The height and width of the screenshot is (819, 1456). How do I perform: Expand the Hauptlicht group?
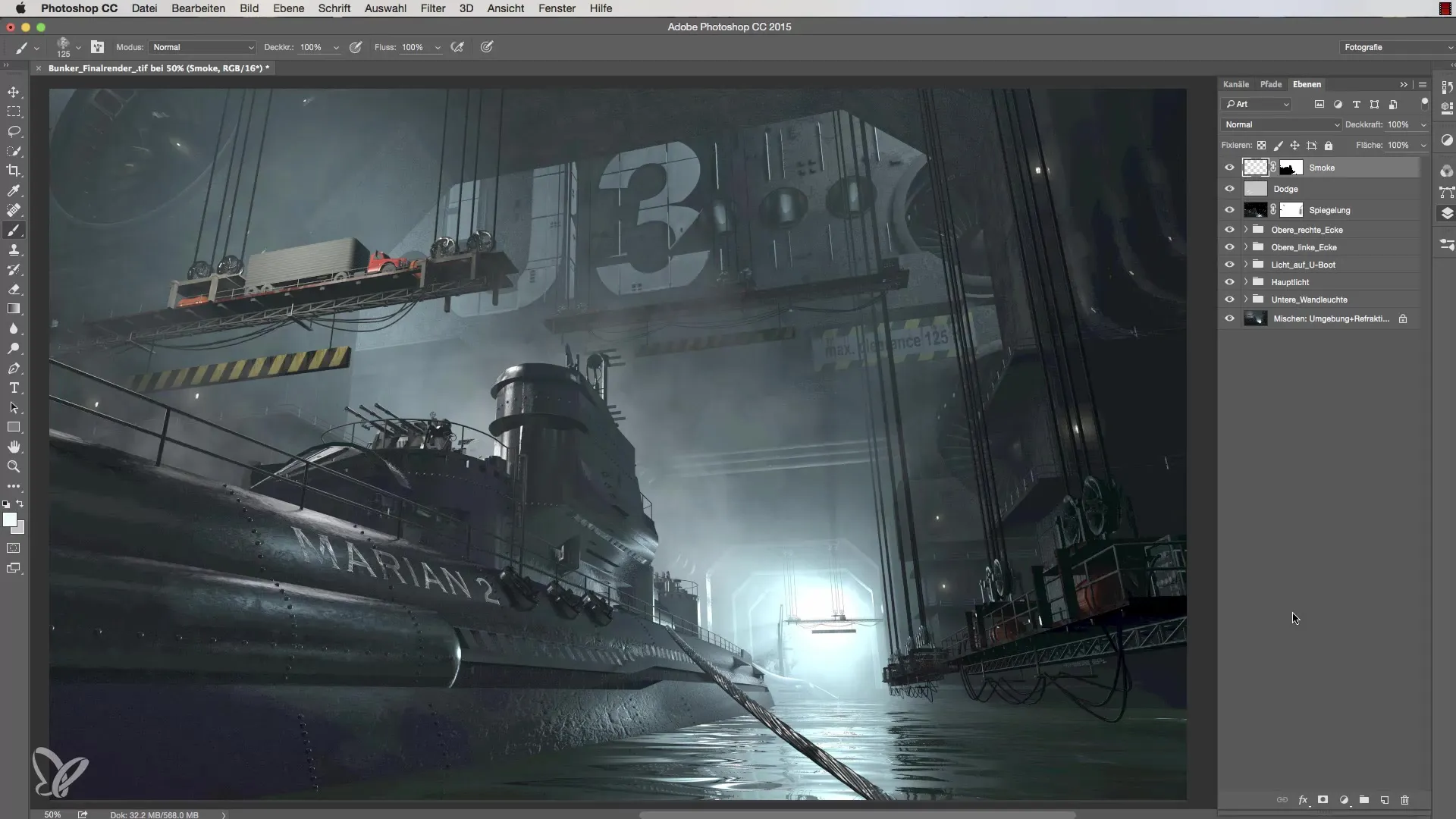coord(1245,281)
